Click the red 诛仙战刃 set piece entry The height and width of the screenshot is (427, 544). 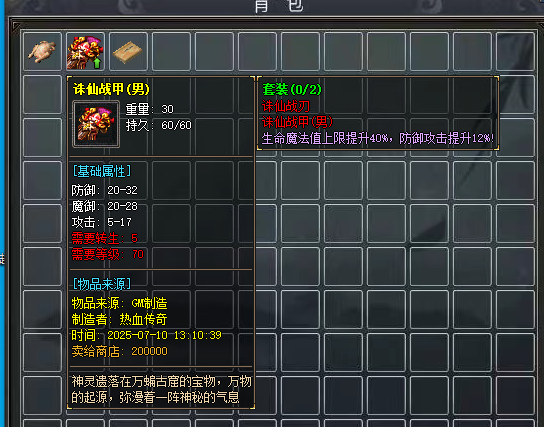286,106
